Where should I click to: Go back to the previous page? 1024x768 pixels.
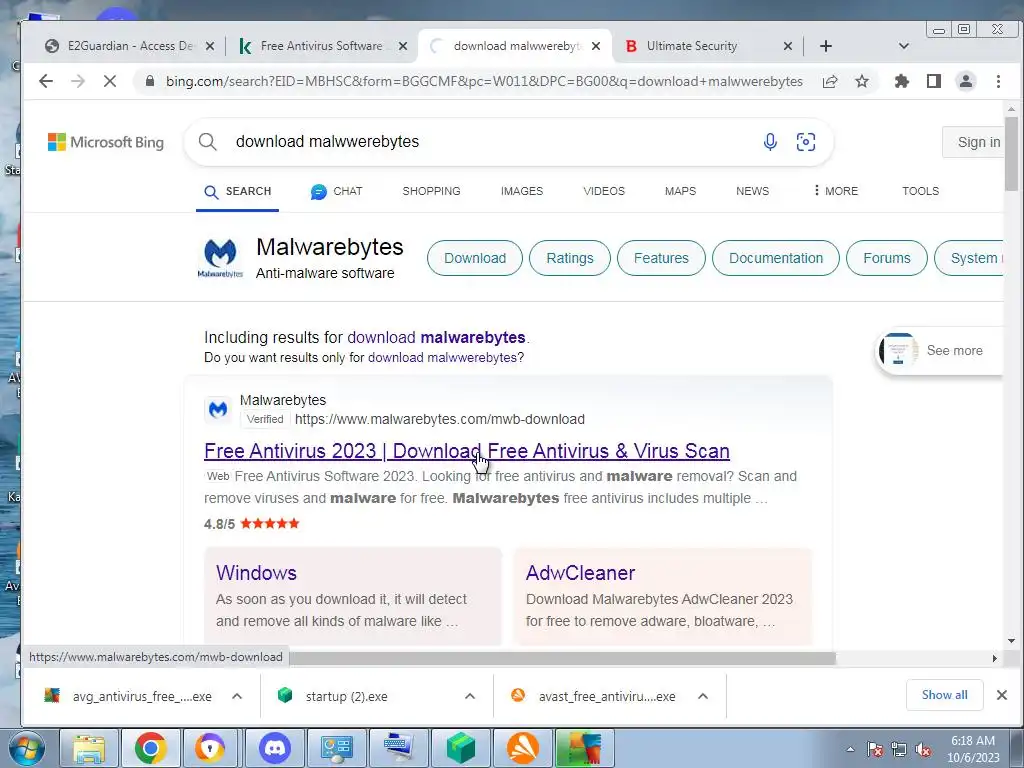(x=46, y=82)
